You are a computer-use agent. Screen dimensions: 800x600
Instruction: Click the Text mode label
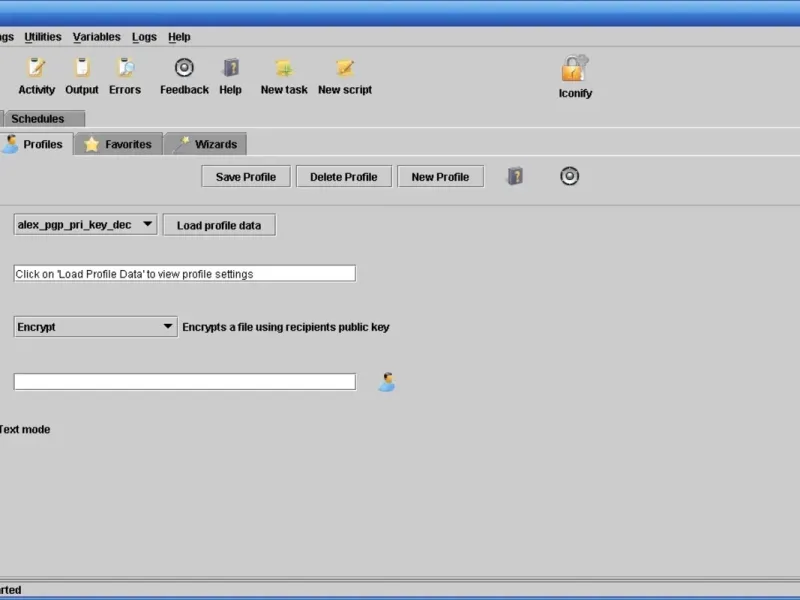[24, 430]
